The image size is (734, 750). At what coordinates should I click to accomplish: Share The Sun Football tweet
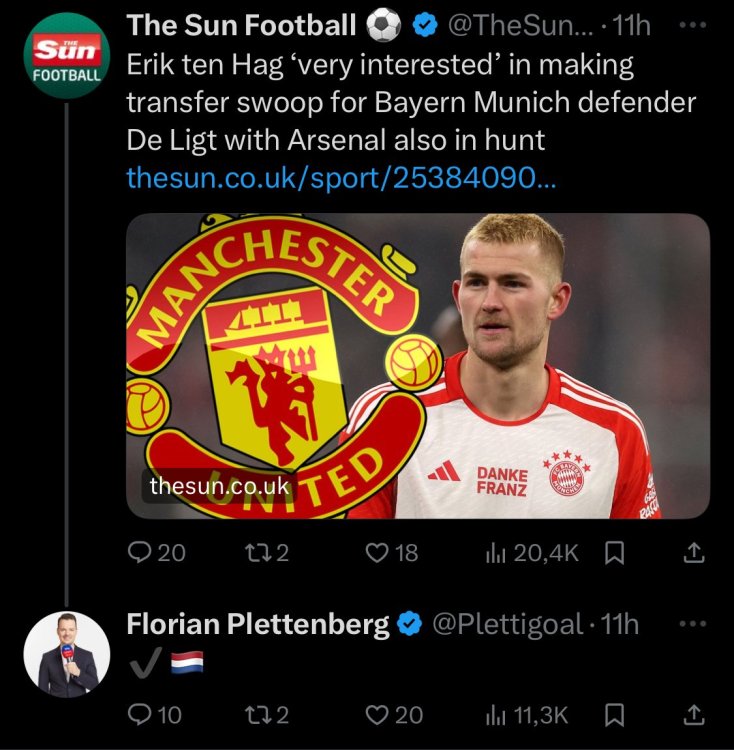pyautogui.click(x=693, y=552)
